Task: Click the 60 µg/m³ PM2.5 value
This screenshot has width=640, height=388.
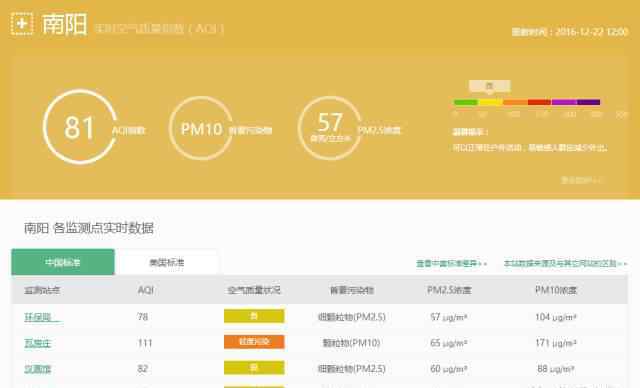Action: pos(449,369)
